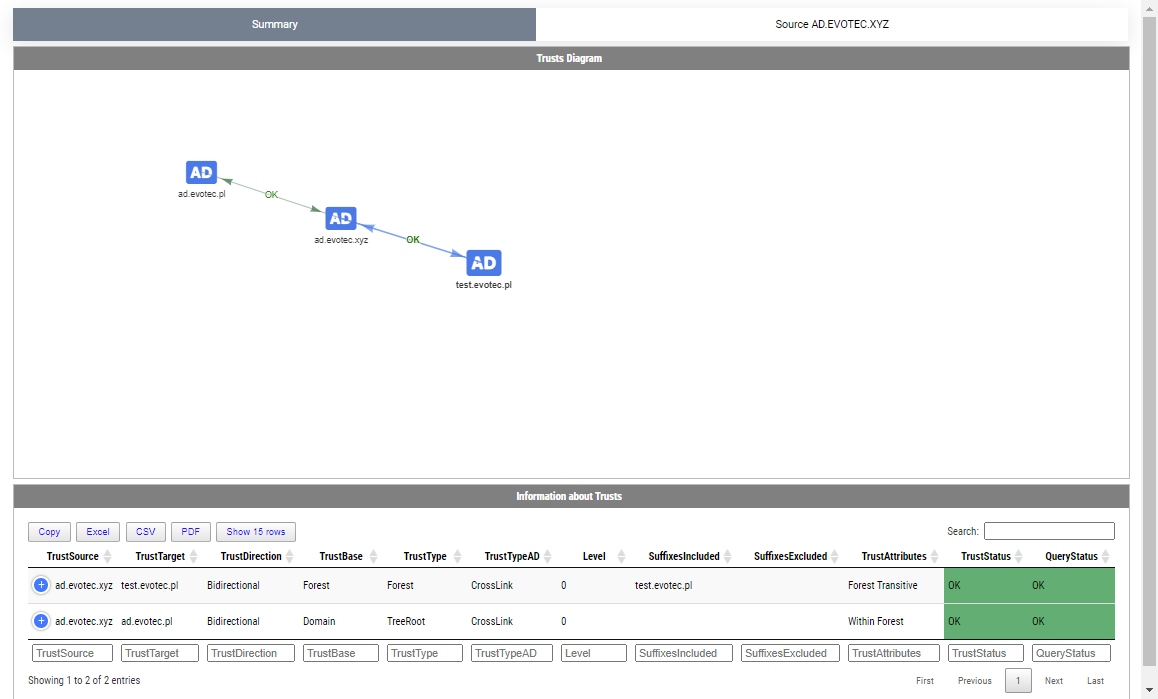This screenshot has height=699, width=1158.
Task: Switch to the Summary tab
Action: point(274,24)
